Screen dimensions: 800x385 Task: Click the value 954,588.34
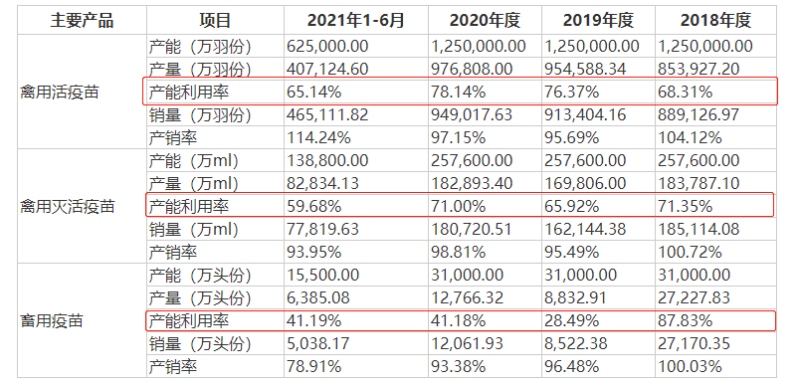585,69
